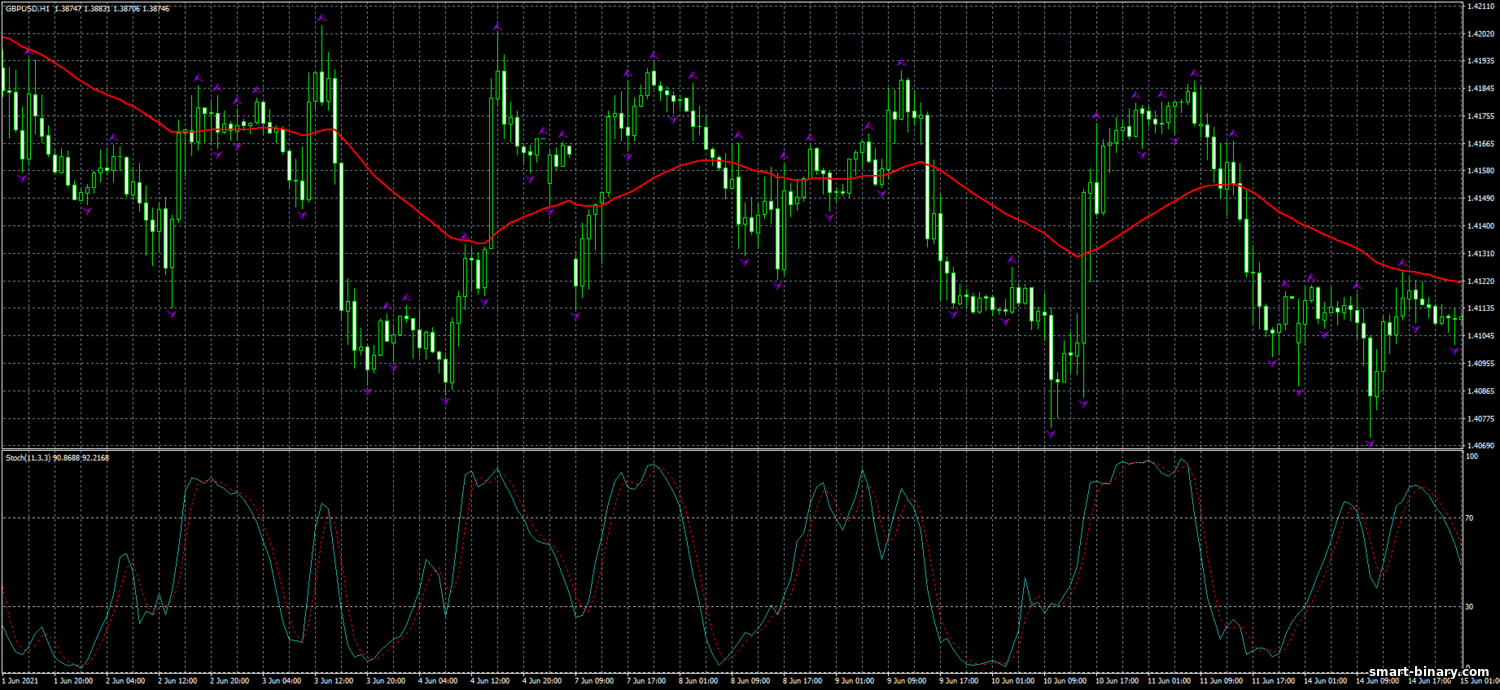Screen dimensions: 1500x690
Task: Click the 1 Jun 2021 time label
Action: point(19,681)
